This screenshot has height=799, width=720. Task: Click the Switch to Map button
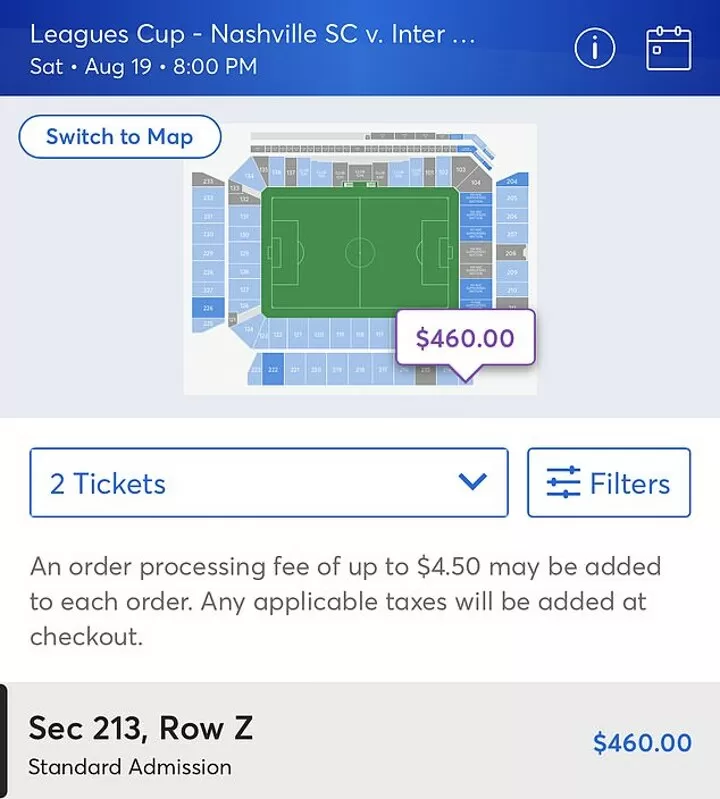120,137
